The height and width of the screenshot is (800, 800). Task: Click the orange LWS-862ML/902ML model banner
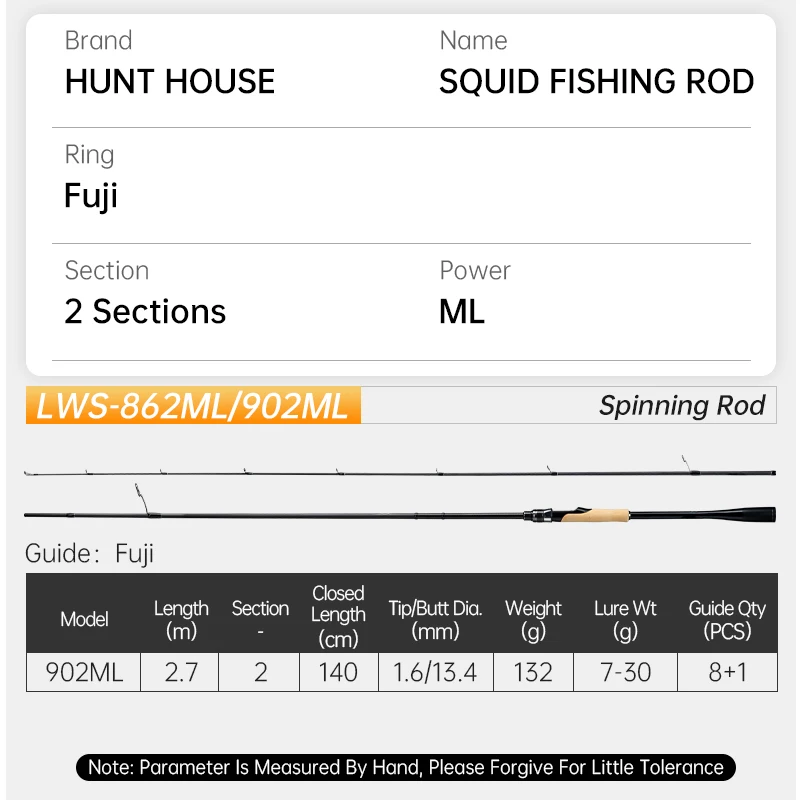[x=192, y=406]
